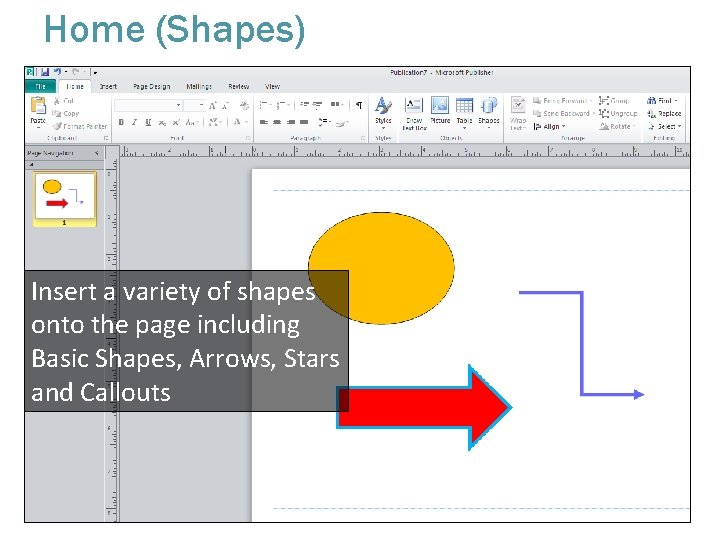Screen dimensions: 720x540
Task: Toggle Superscript formatting
Action: (x=175, y=122)
